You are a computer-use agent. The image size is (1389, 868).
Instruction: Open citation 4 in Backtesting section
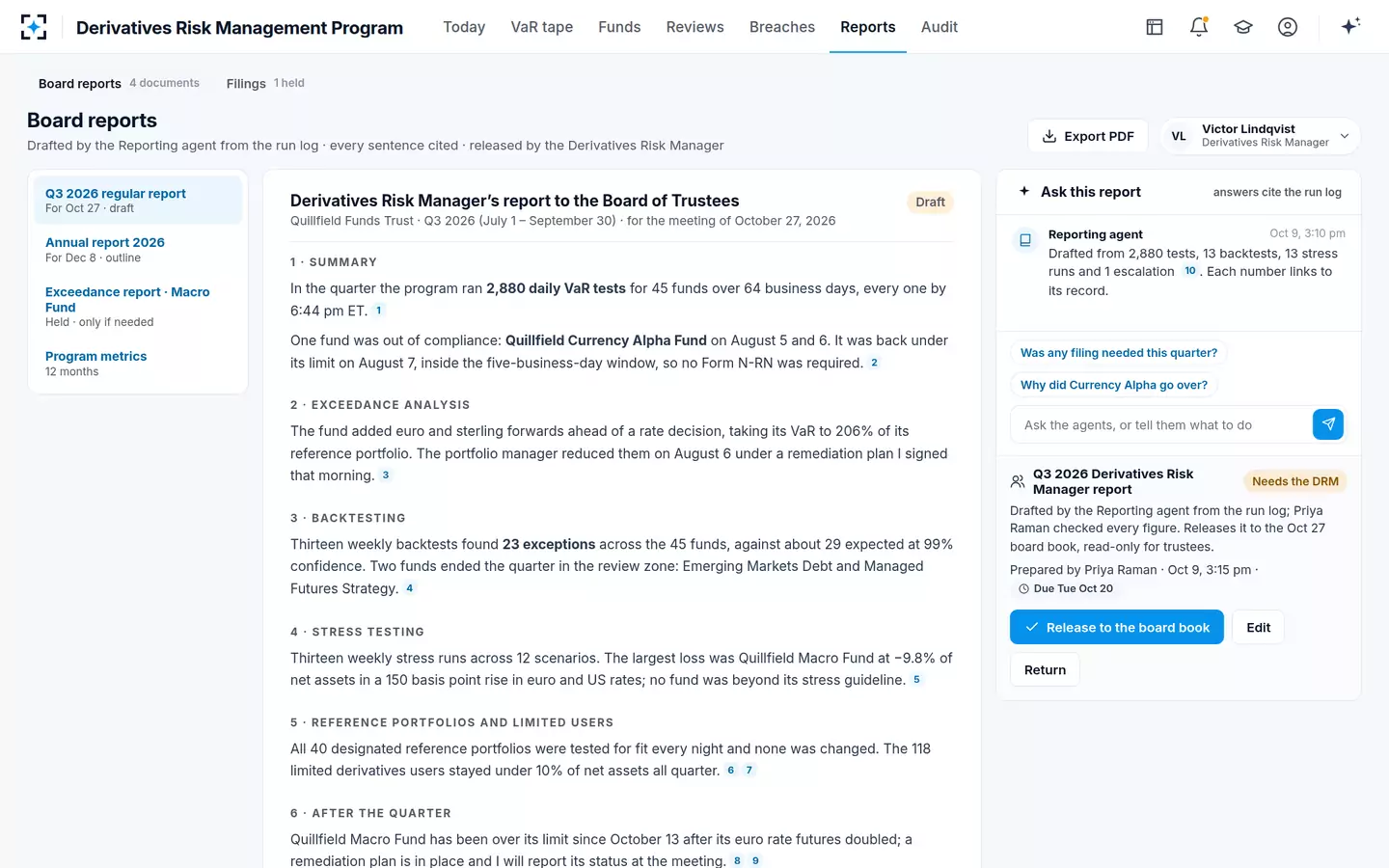tap(410, 588)
